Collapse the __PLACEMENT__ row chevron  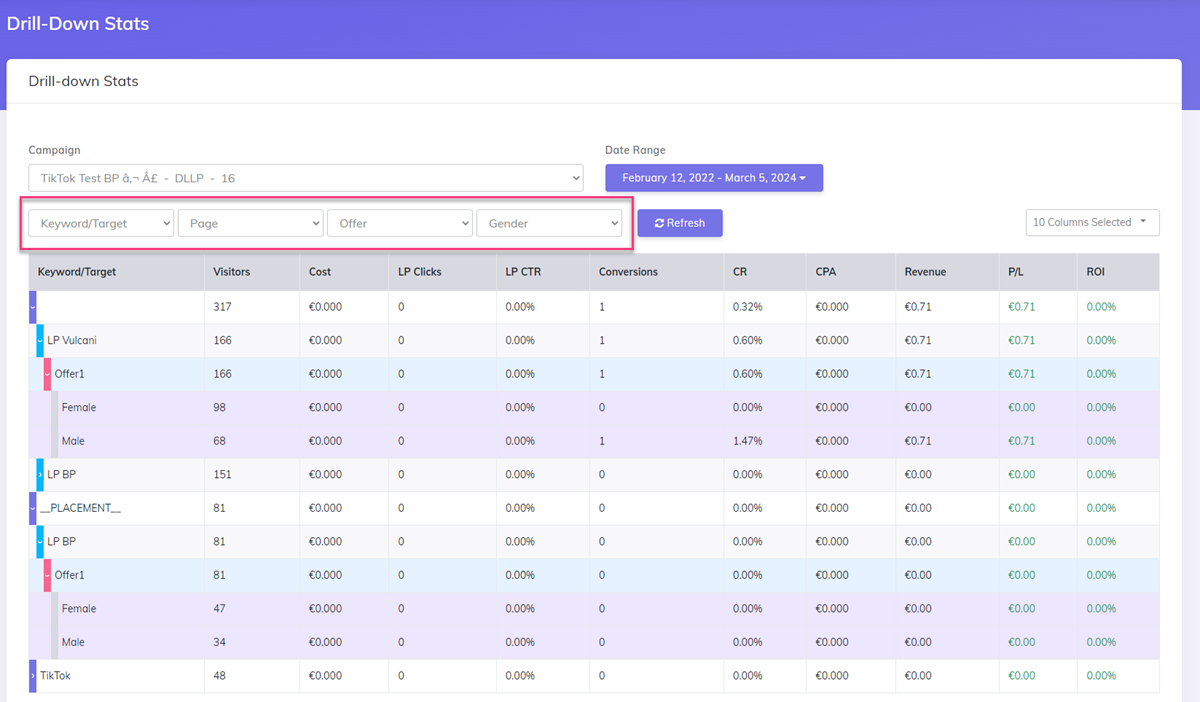click(x=33, y=508)
